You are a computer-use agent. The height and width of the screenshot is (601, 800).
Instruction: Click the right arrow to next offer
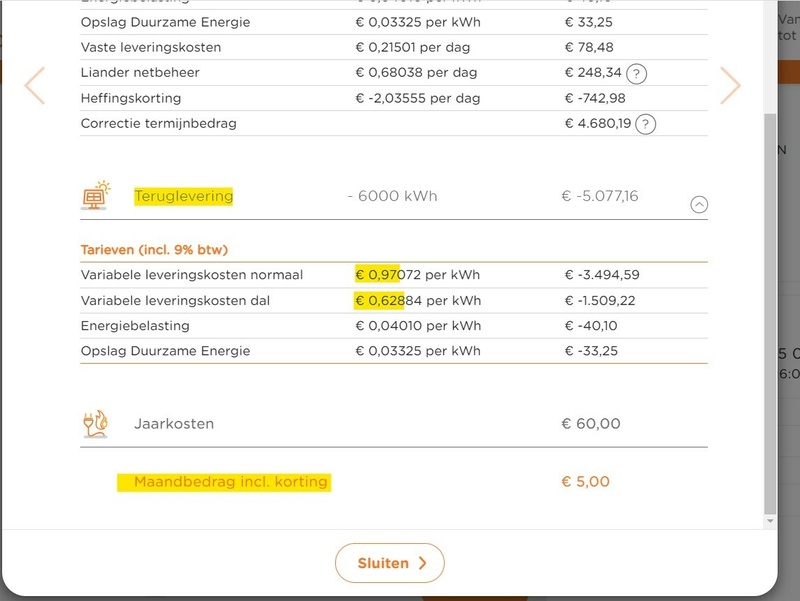pos(730,86)
